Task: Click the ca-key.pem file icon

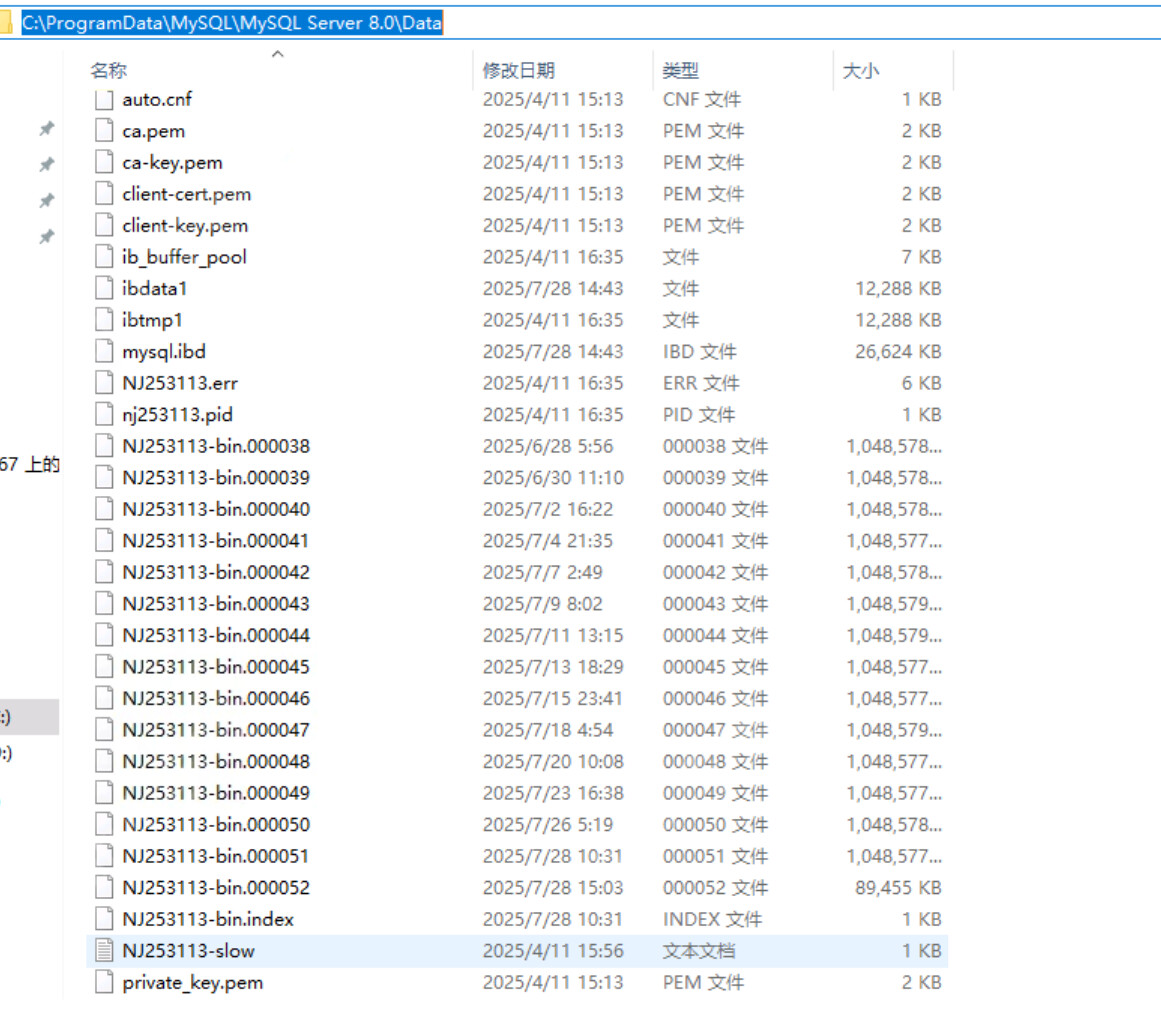Action: coord(104,162)
